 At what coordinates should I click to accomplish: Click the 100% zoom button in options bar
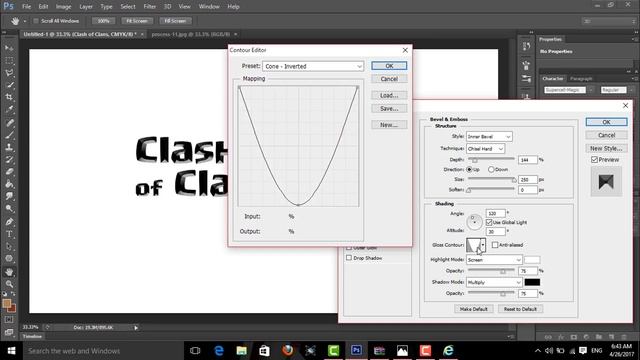(x=103, y=21)
